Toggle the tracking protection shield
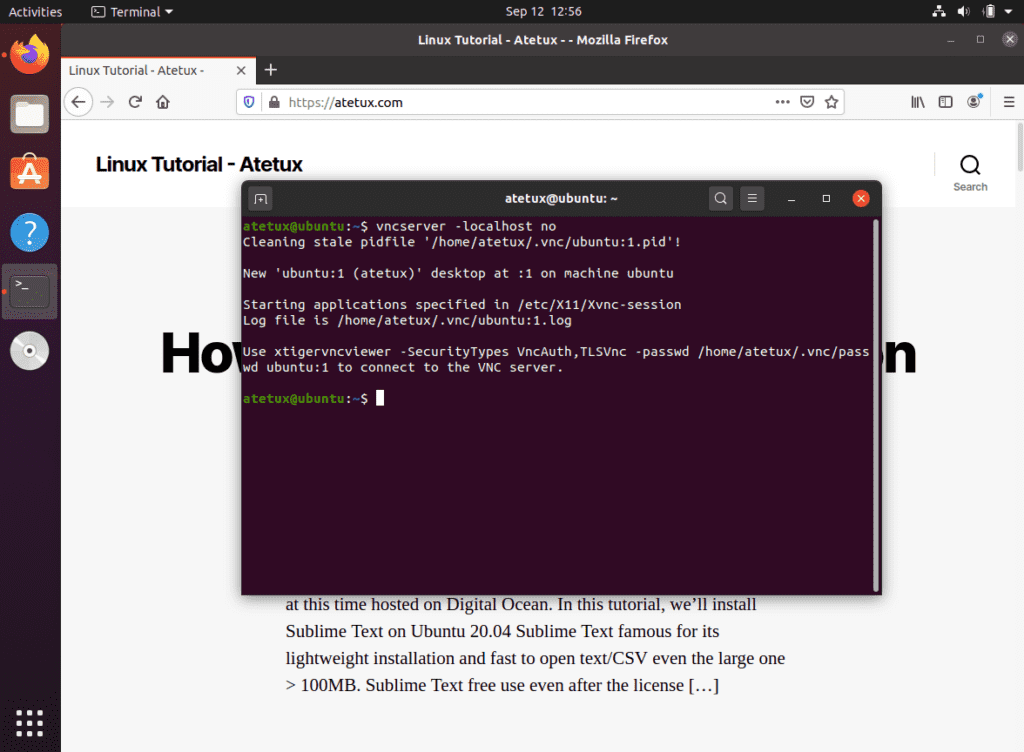Viewport: 1024px width, 752px height. (248, 101)
